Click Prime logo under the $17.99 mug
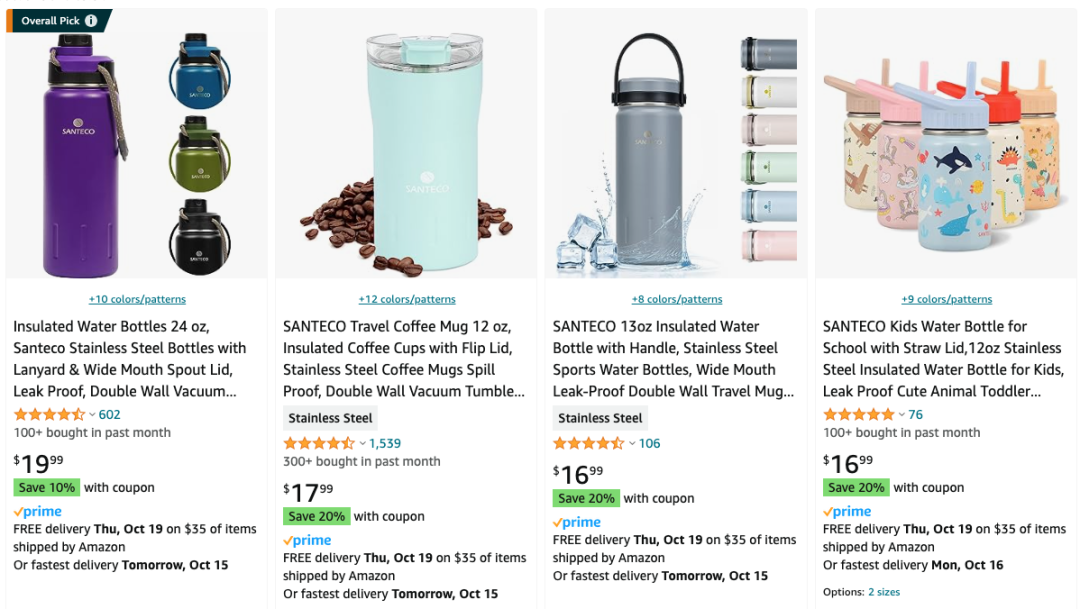 (307, 540)
